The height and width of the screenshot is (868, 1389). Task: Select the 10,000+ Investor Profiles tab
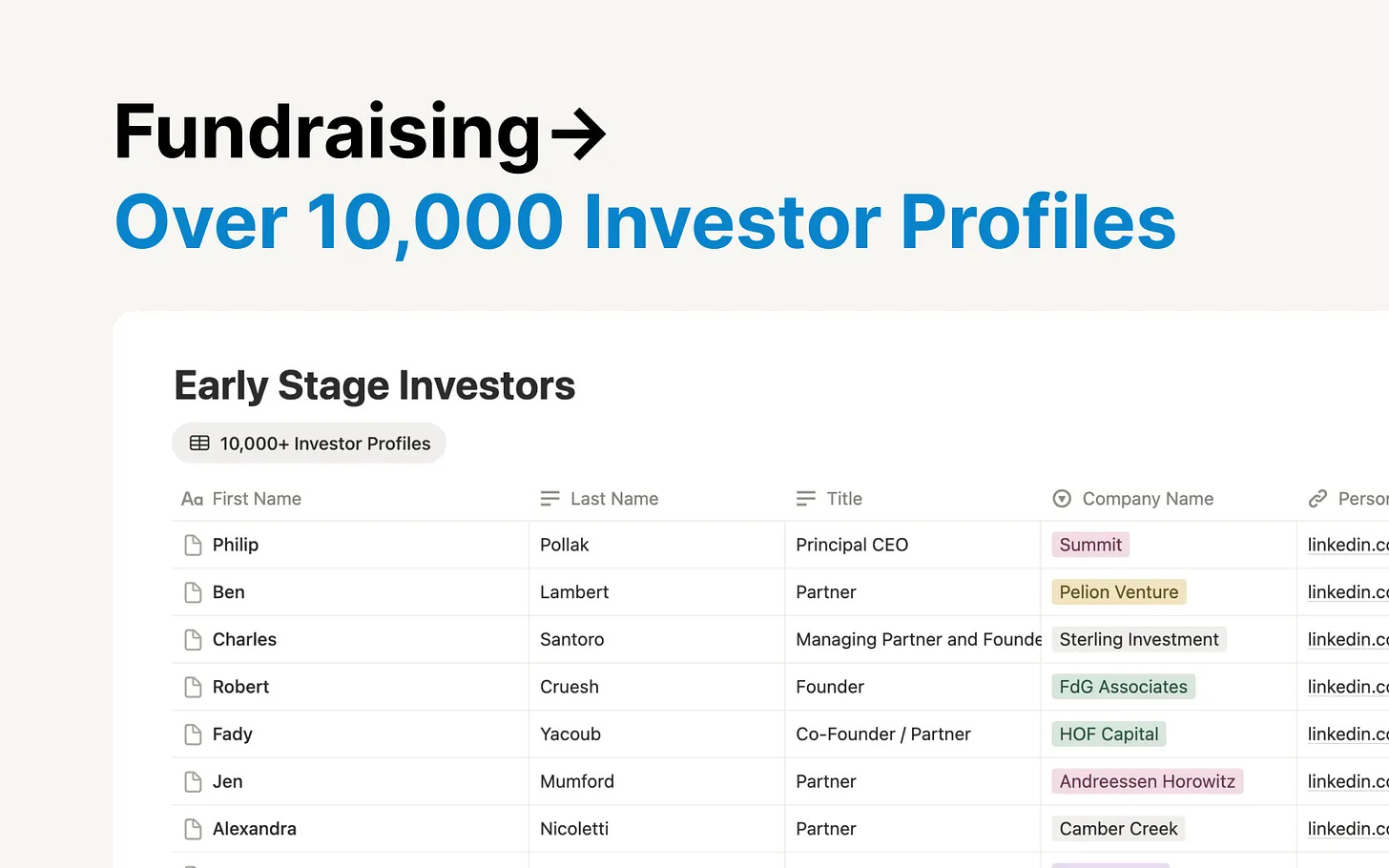point(309,444)
